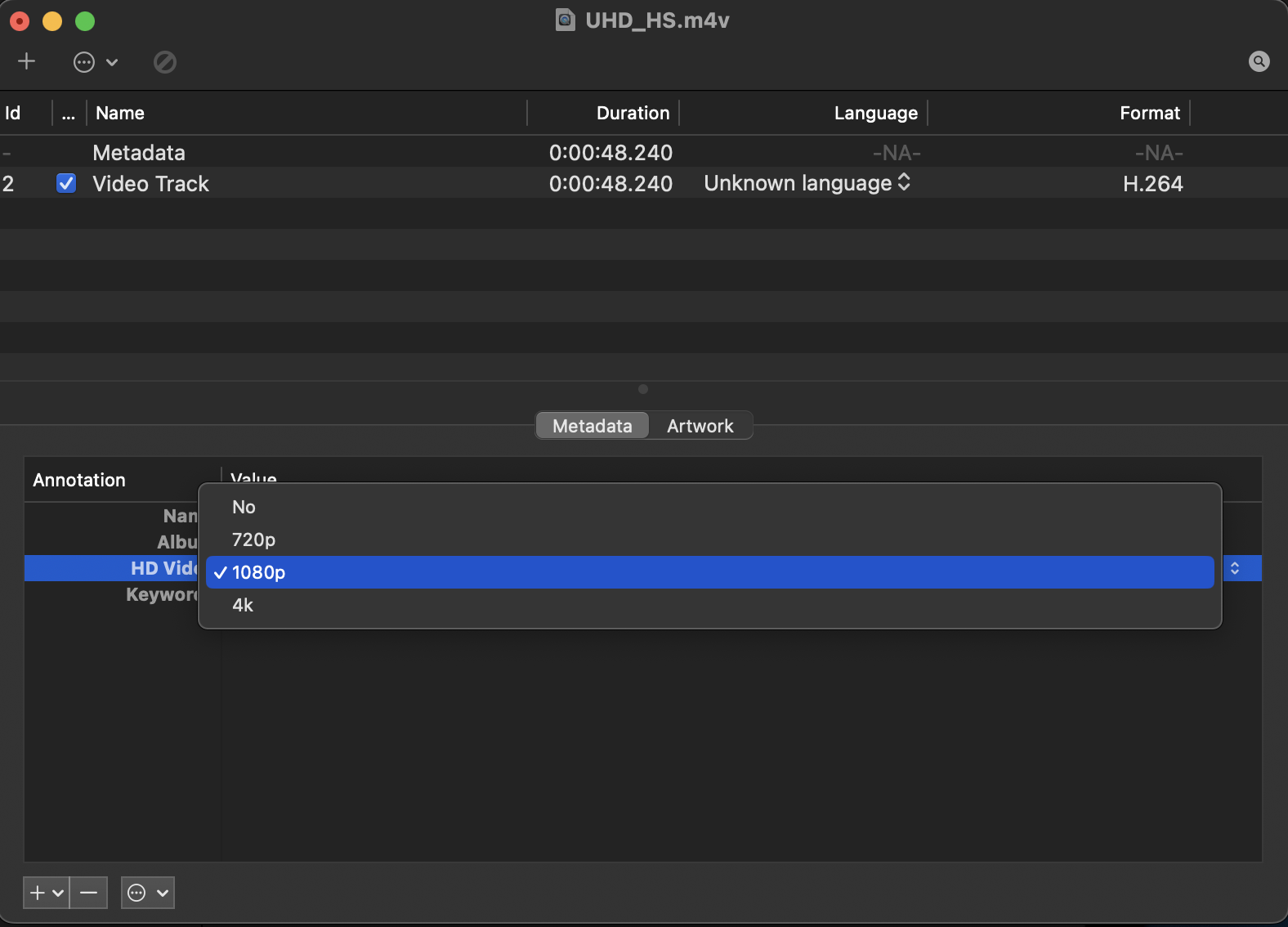1288x927 pixels.
Task: Select the Album annotation row
Action: [111, 542]
